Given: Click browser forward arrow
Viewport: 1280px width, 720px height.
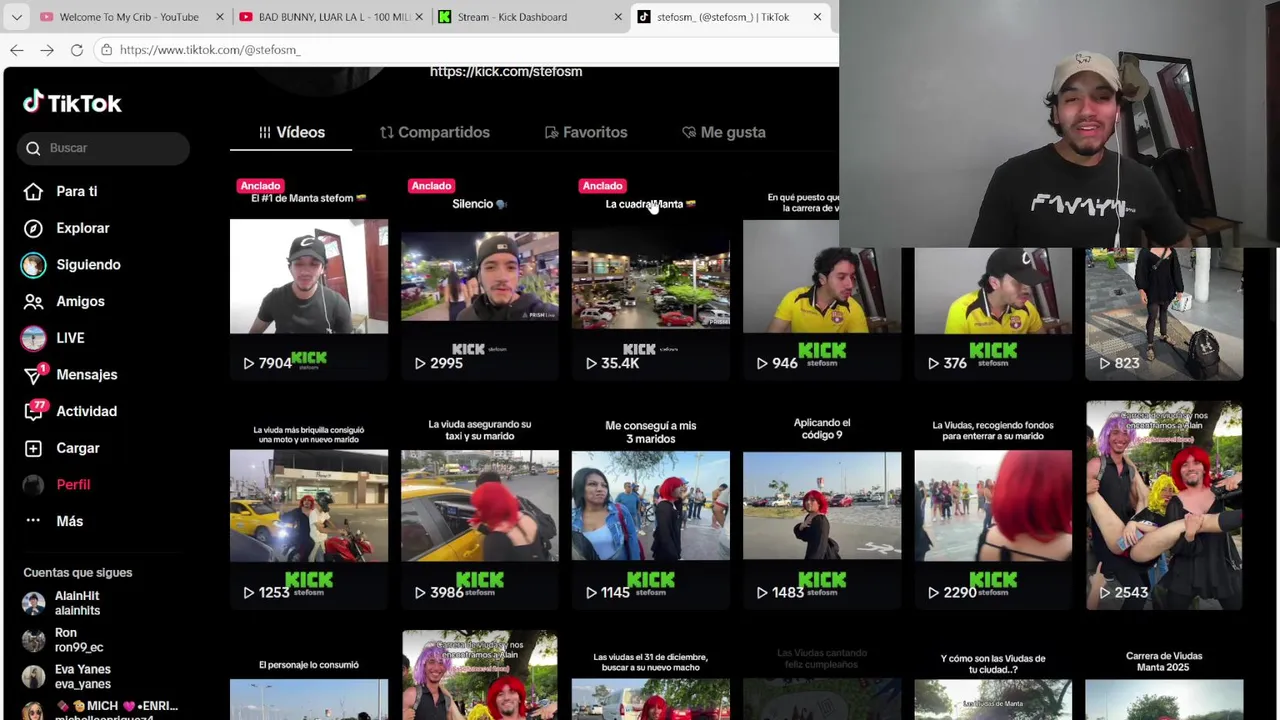Looking at the screenshot, I should (x=47, y=49).
